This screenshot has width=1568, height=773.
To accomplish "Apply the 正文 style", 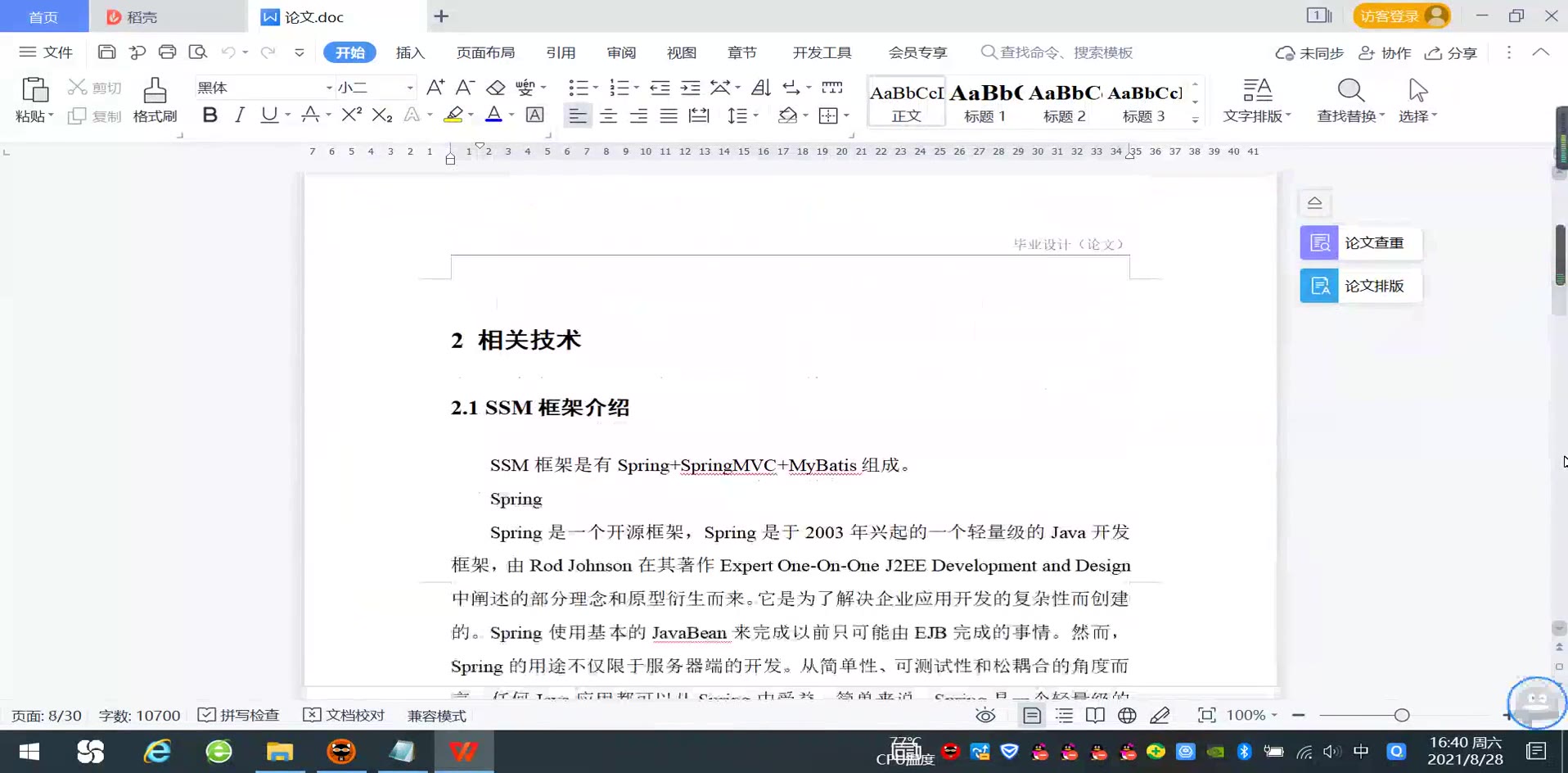I will pos(906,101).
